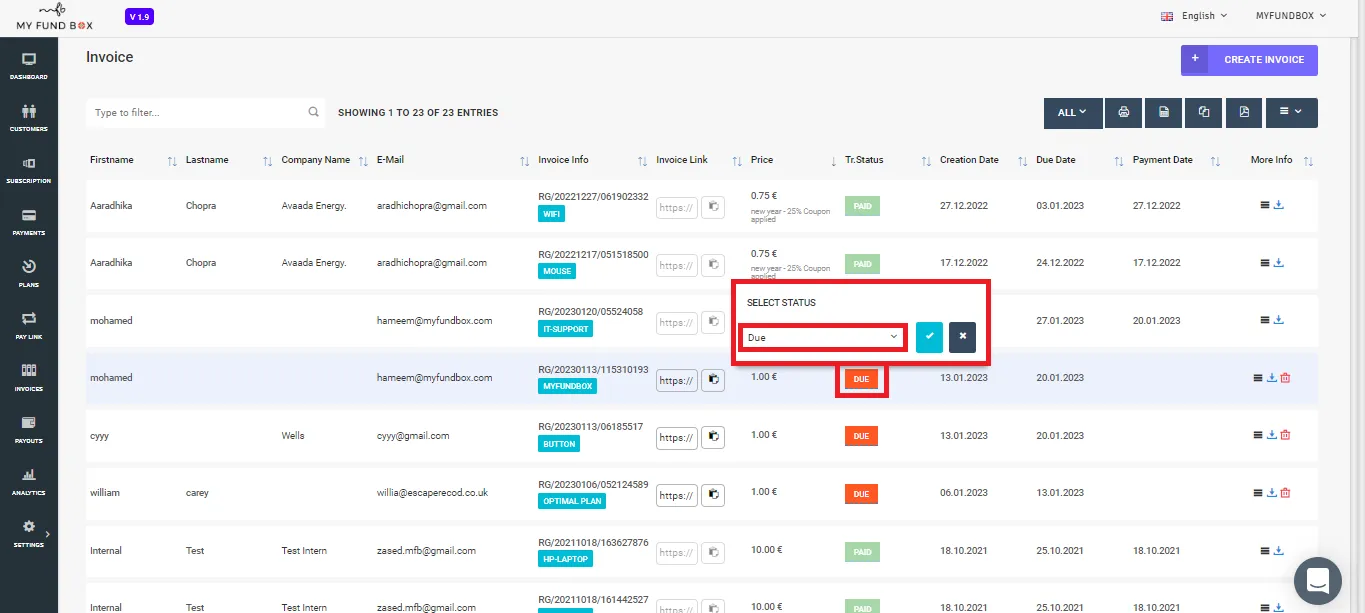The width and height of the screenshot is (1365, 613).
Task: Confirm status with the checkmark button
Action: [x=929, y=337]
